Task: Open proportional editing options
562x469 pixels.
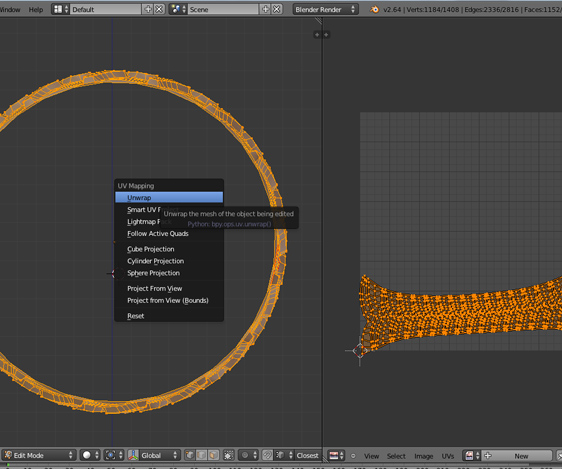Action: pos(248,455)
